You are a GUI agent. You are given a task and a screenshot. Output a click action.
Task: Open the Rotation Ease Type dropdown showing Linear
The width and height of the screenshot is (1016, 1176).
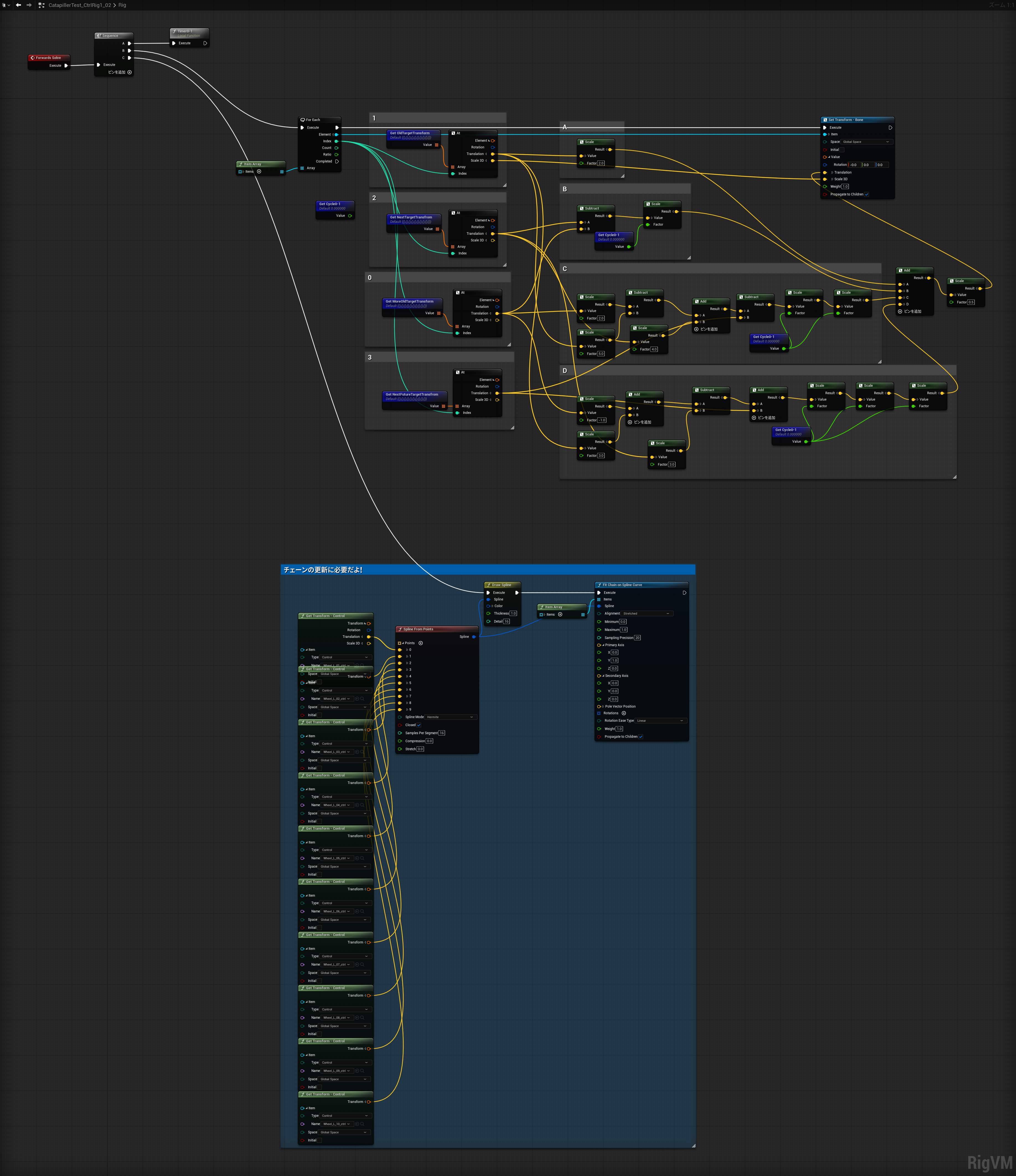point(661,721)
